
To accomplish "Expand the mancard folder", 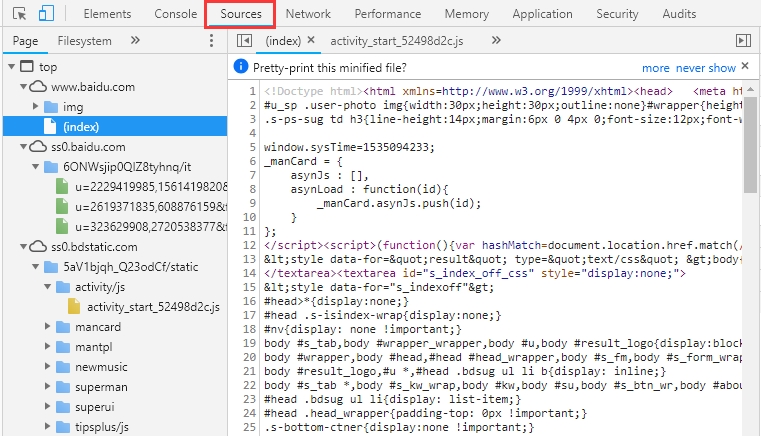I will [49, 326].
